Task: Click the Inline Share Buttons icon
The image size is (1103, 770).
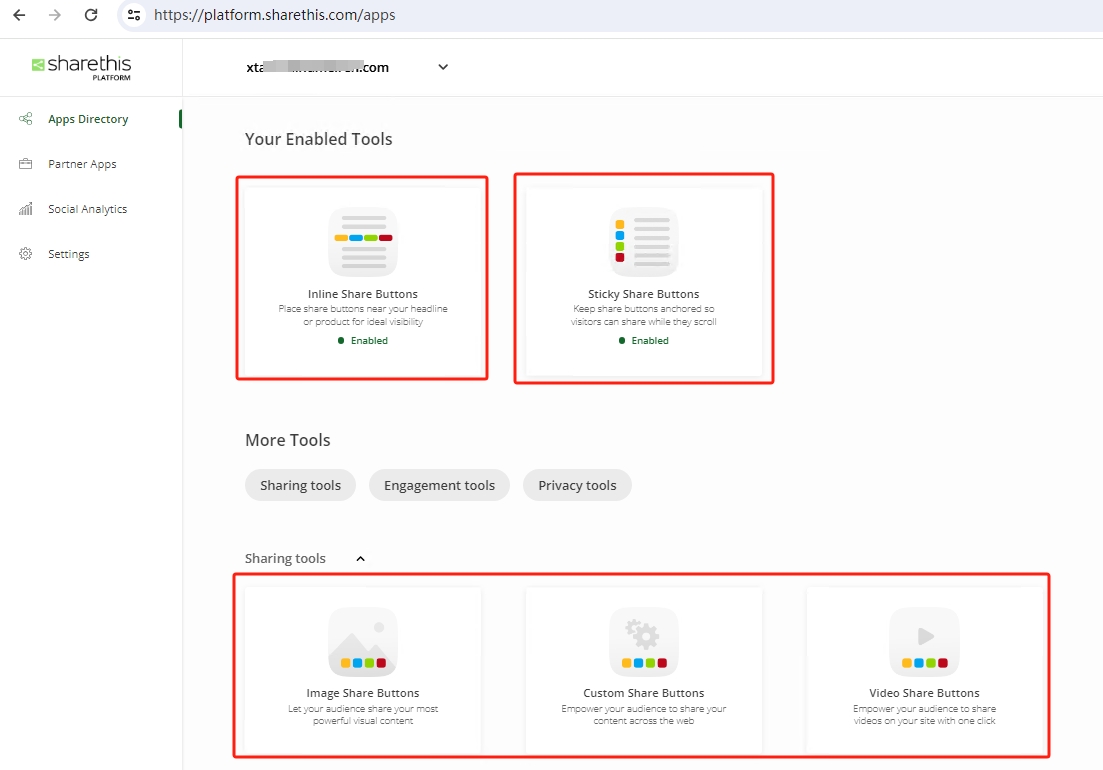Action: point(363,242)
